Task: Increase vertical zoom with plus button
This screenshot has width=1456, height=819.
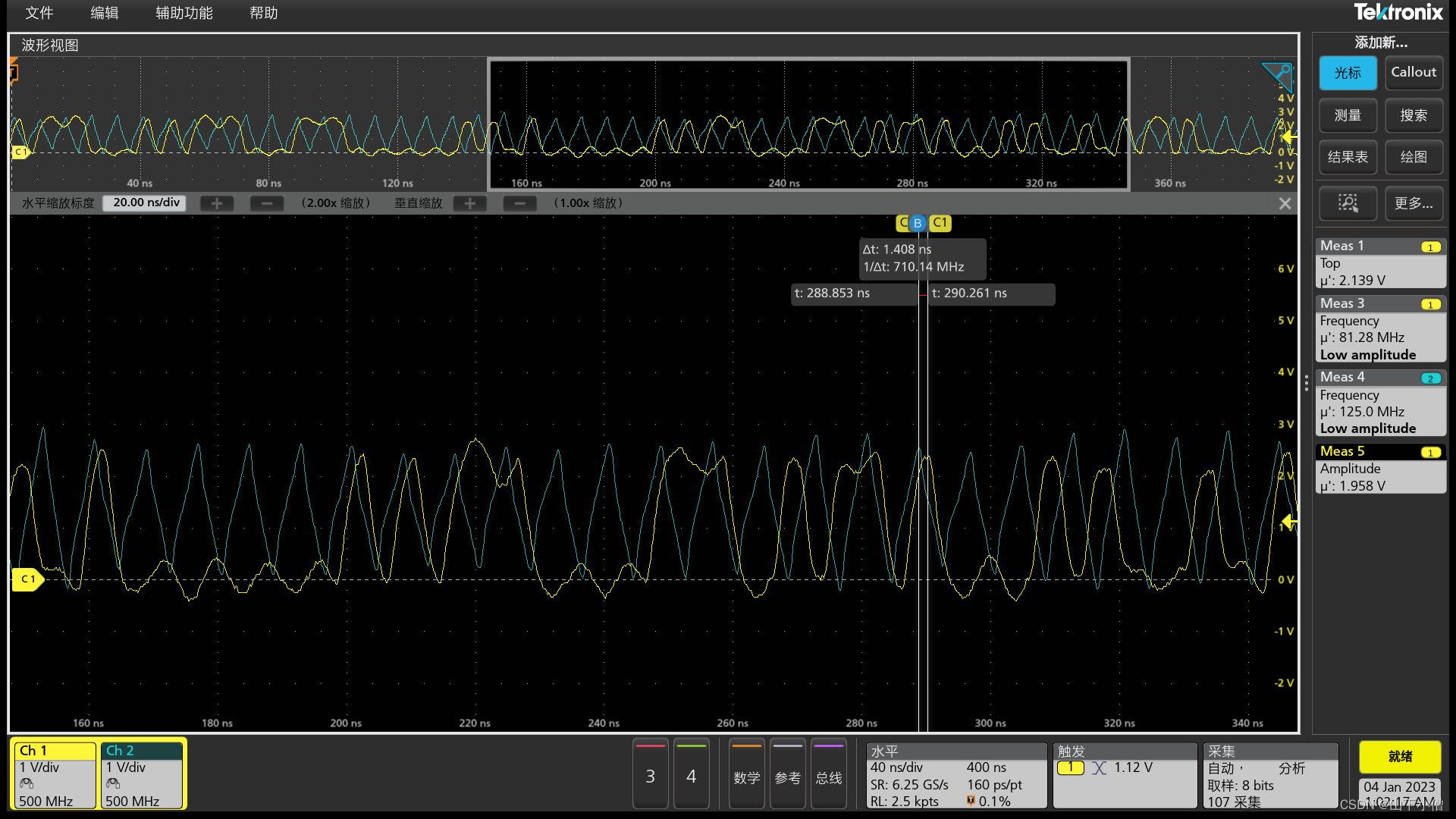Action: click(x=469, y=203)
